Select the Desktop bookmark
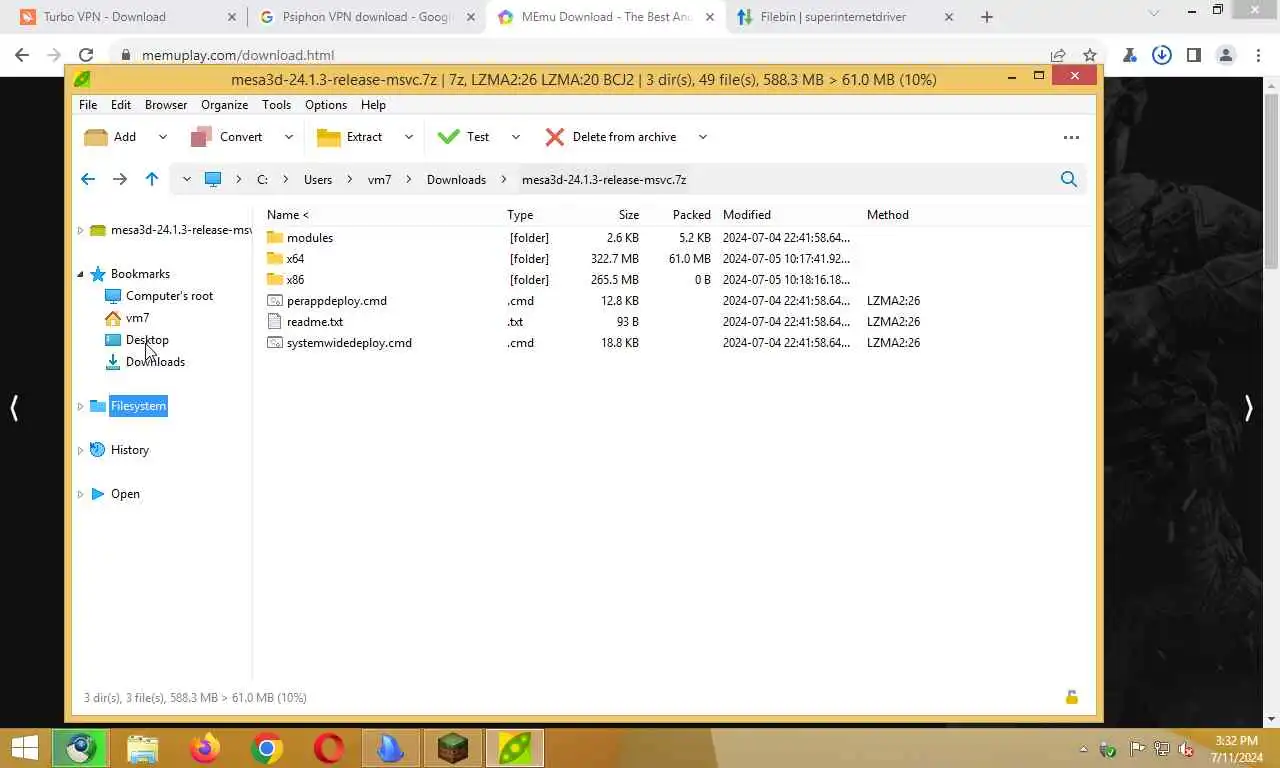The height and width of the screenshot is (768, 1280). click(x=147, y=340)
